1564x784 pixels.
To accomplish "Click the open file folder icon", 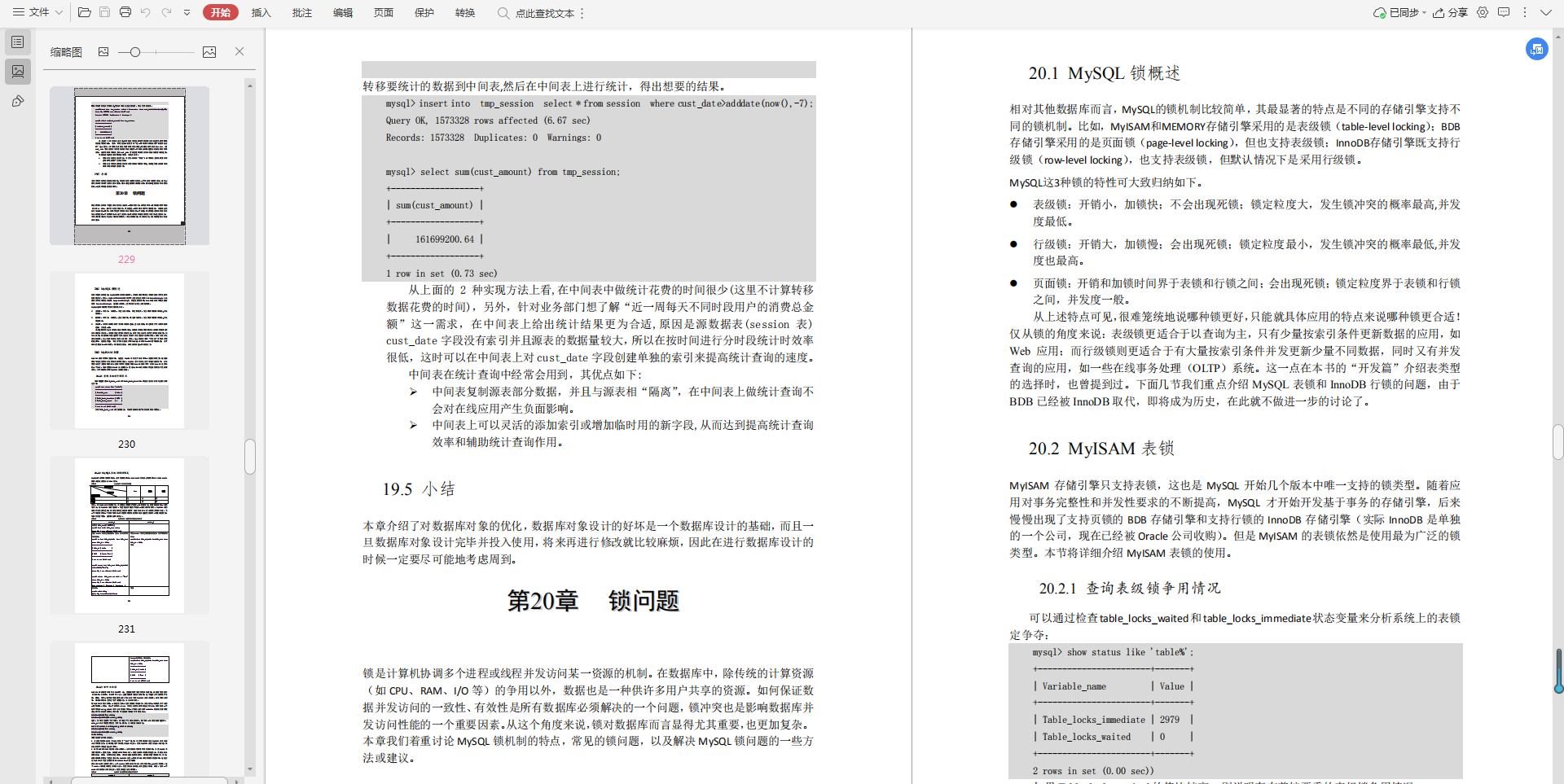I will (x=84, y=12).
